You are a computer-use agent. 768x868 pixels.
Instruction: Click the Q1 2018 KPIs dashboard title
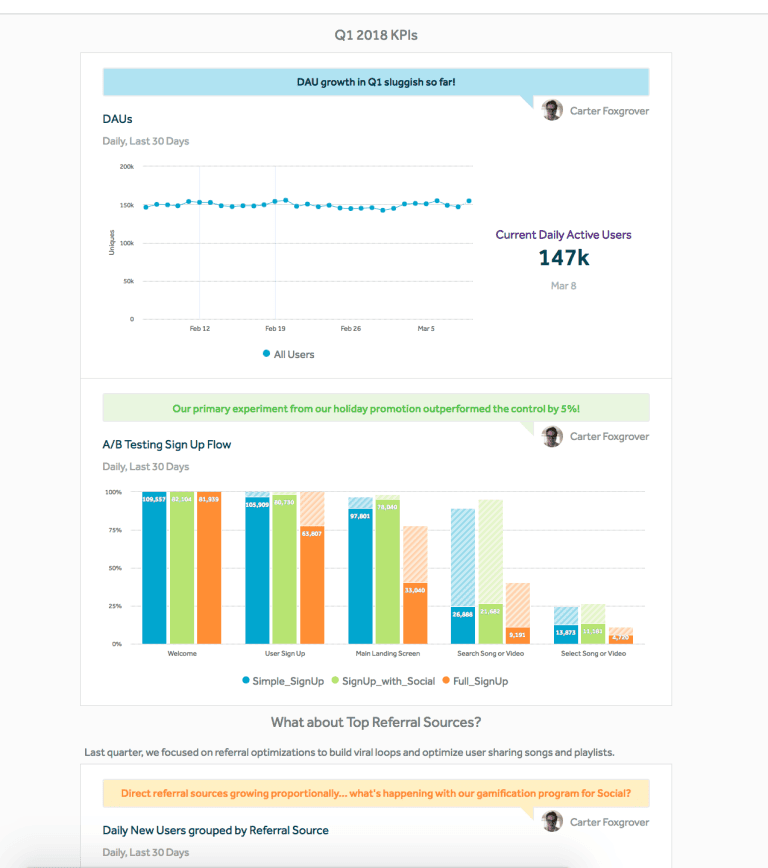(x=375, y=35)
